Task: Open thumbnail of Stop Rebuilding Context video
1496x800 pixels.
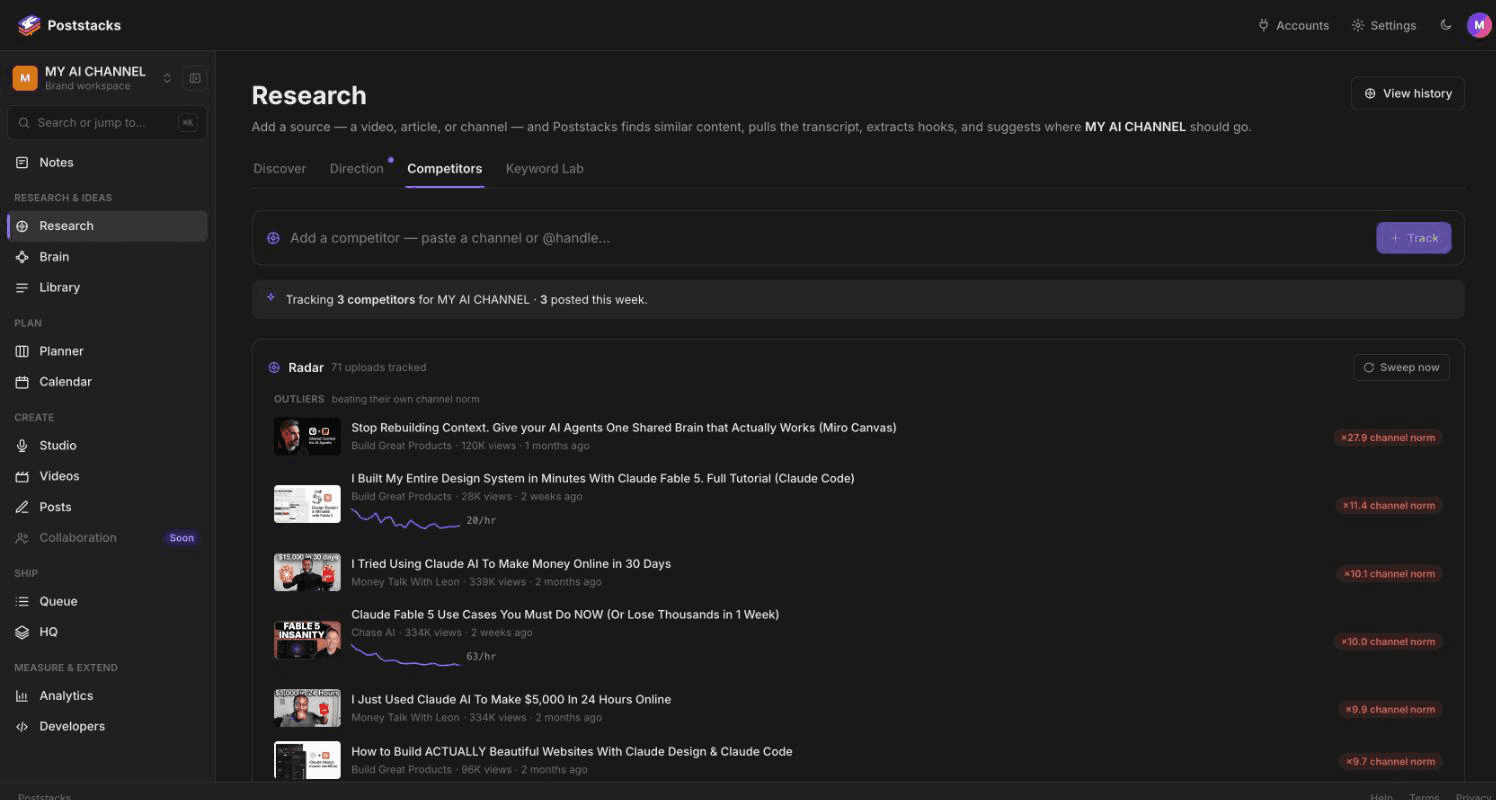Action: tap(307, 437)
